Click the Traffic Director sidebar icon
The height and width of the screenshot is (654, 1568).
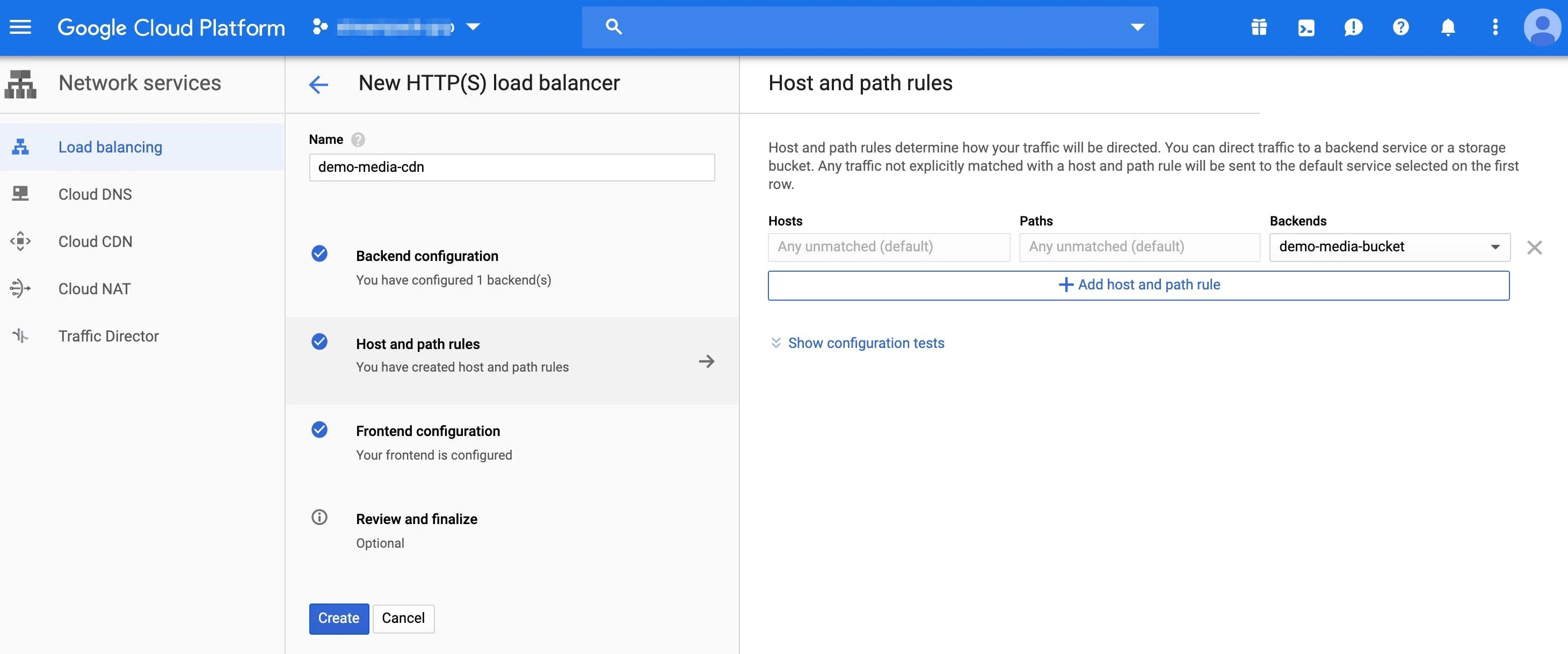pos(20,335)
